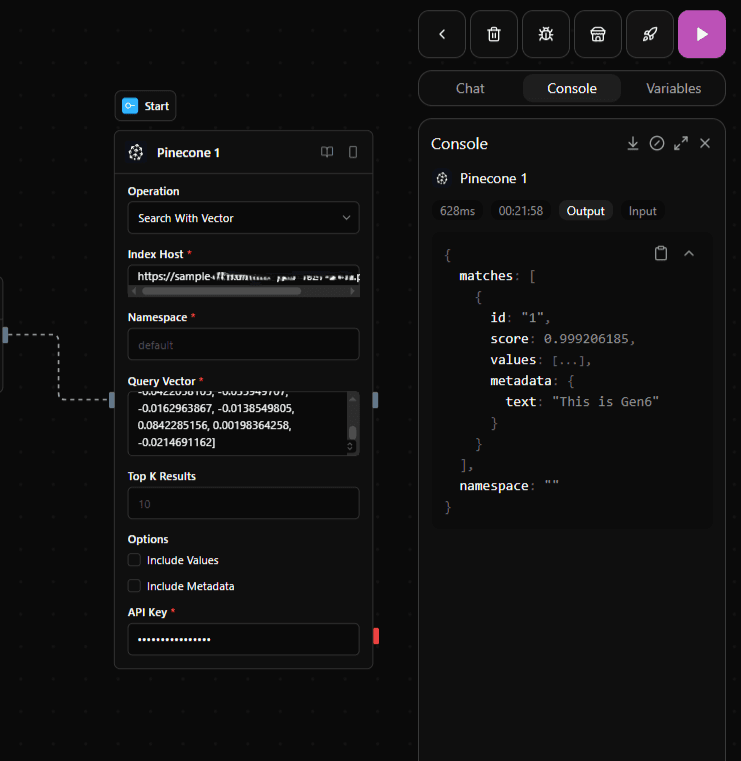Screen dimensions: 741x761
Task: Open the docs book icon on Pinecone 1
Action: [327, 153]
